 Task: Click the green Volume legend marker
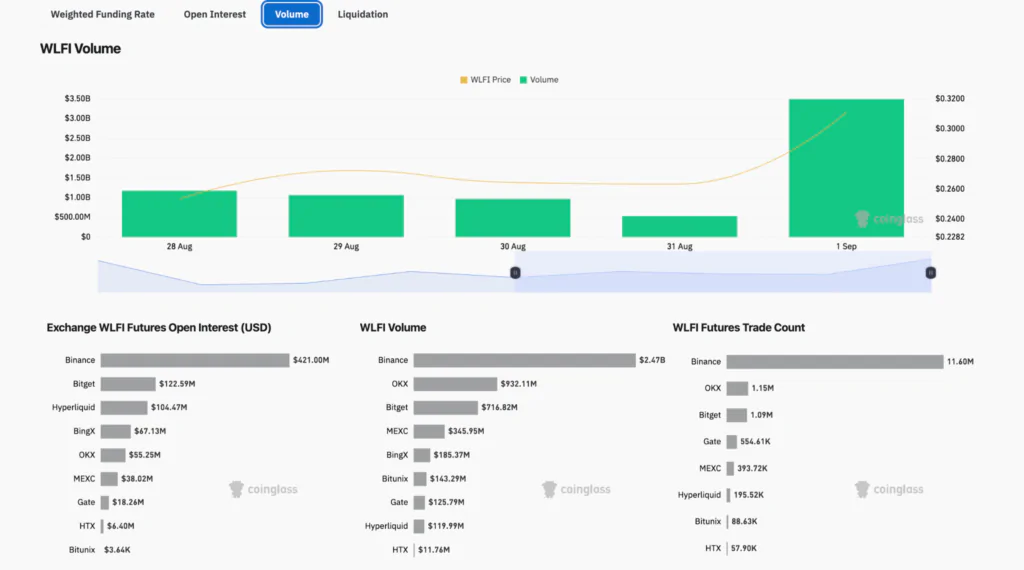coord(523,80)
